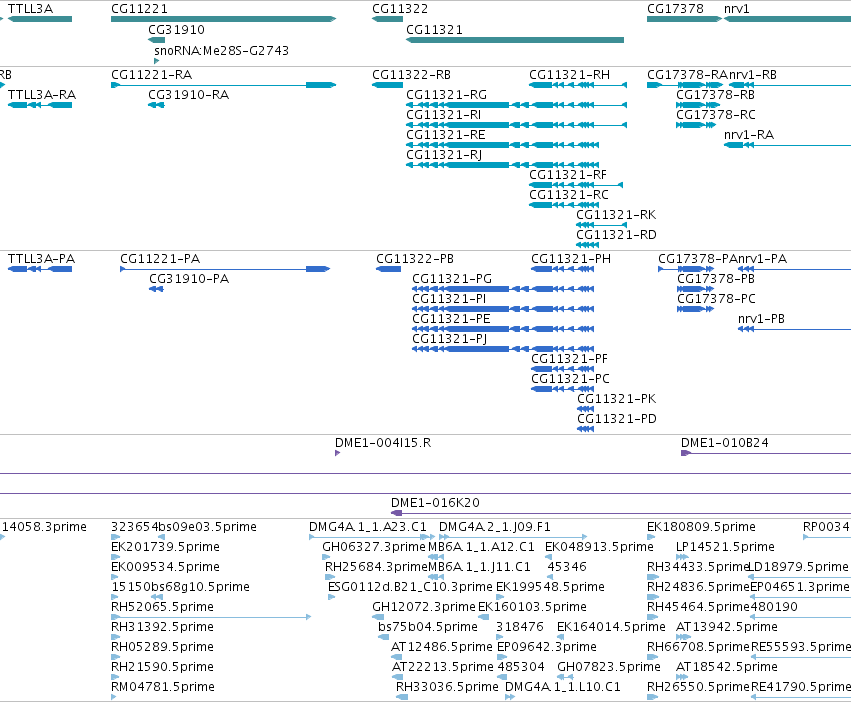Select EST GH12072.3prime
The image size is (851, 702).
[x=423, y=606]
